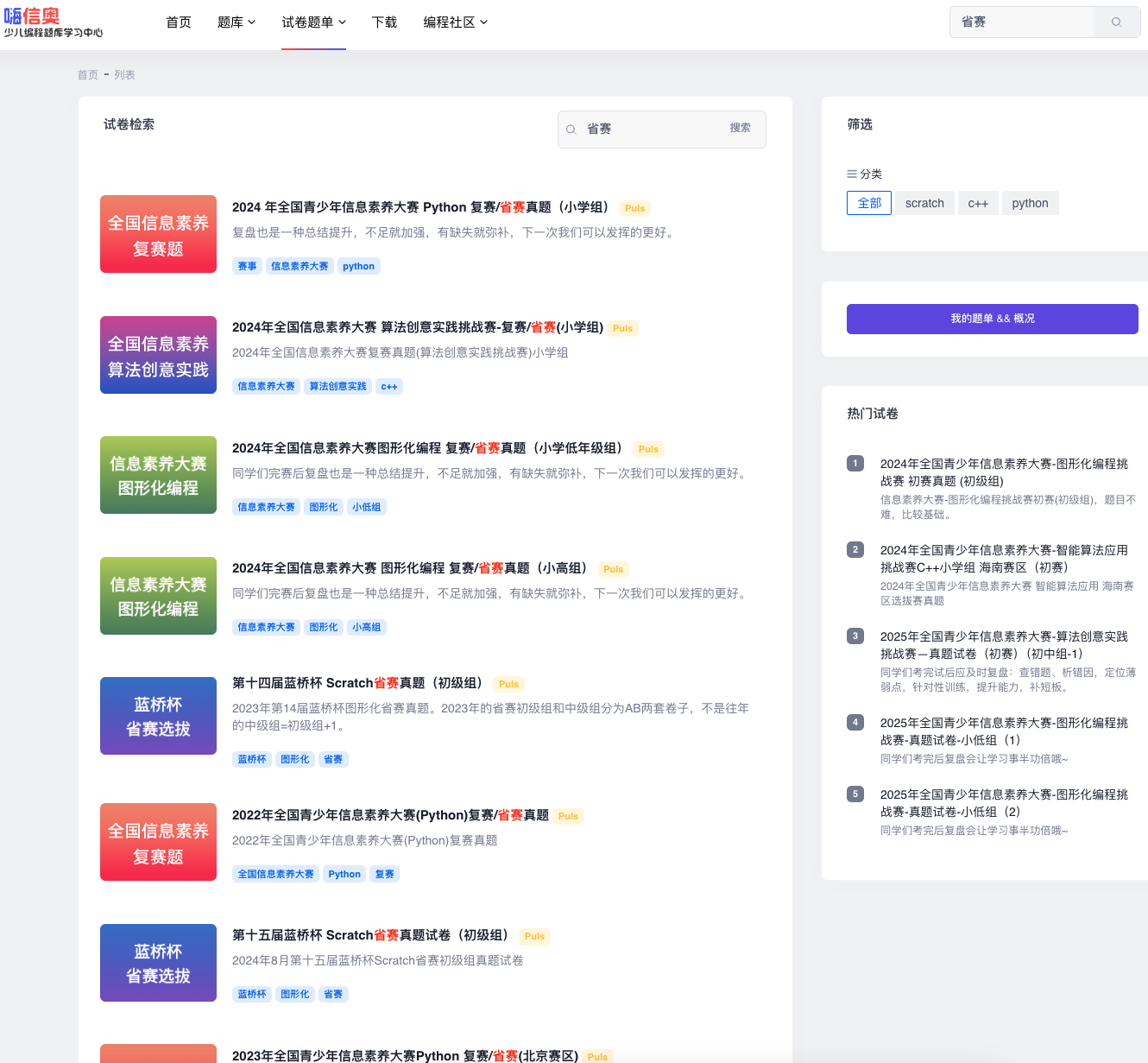Open 算法创意实践 thumbnail of 2024 复赛 小学组

[158, 355]
